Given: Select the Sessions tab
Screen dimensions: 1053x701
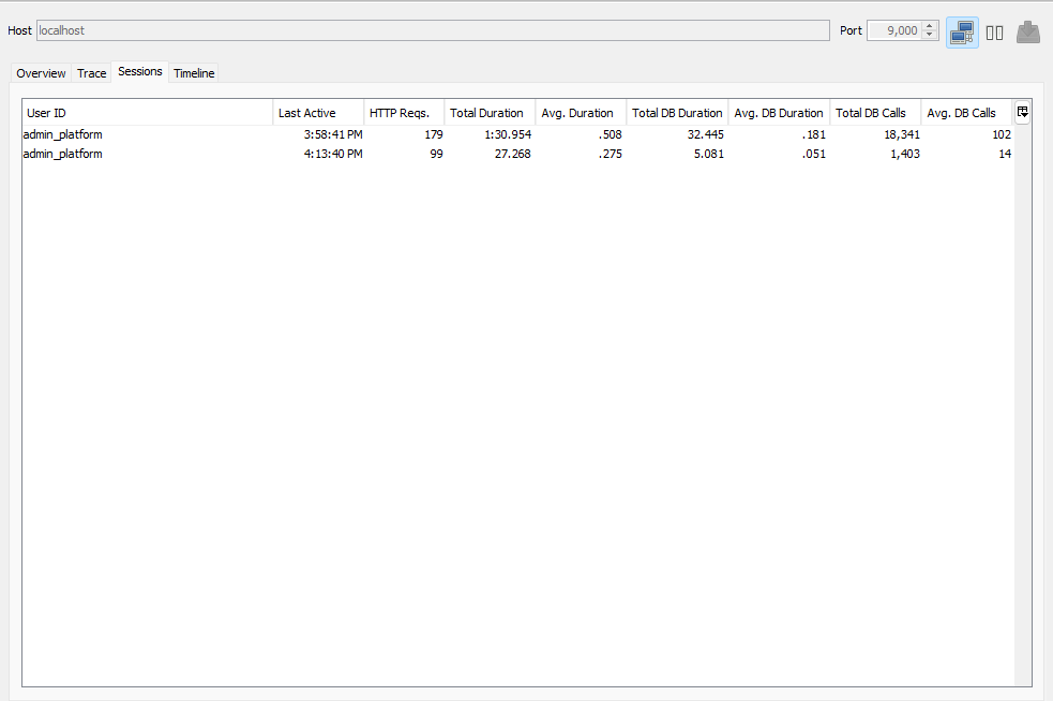Looking at the screenshot, I should pos(140,72).
